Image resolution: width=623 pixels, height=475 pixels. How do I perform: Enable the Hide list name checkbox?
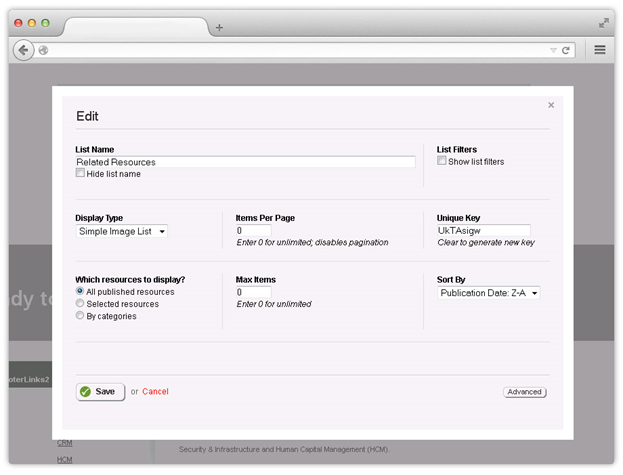(x=80, y=173)
